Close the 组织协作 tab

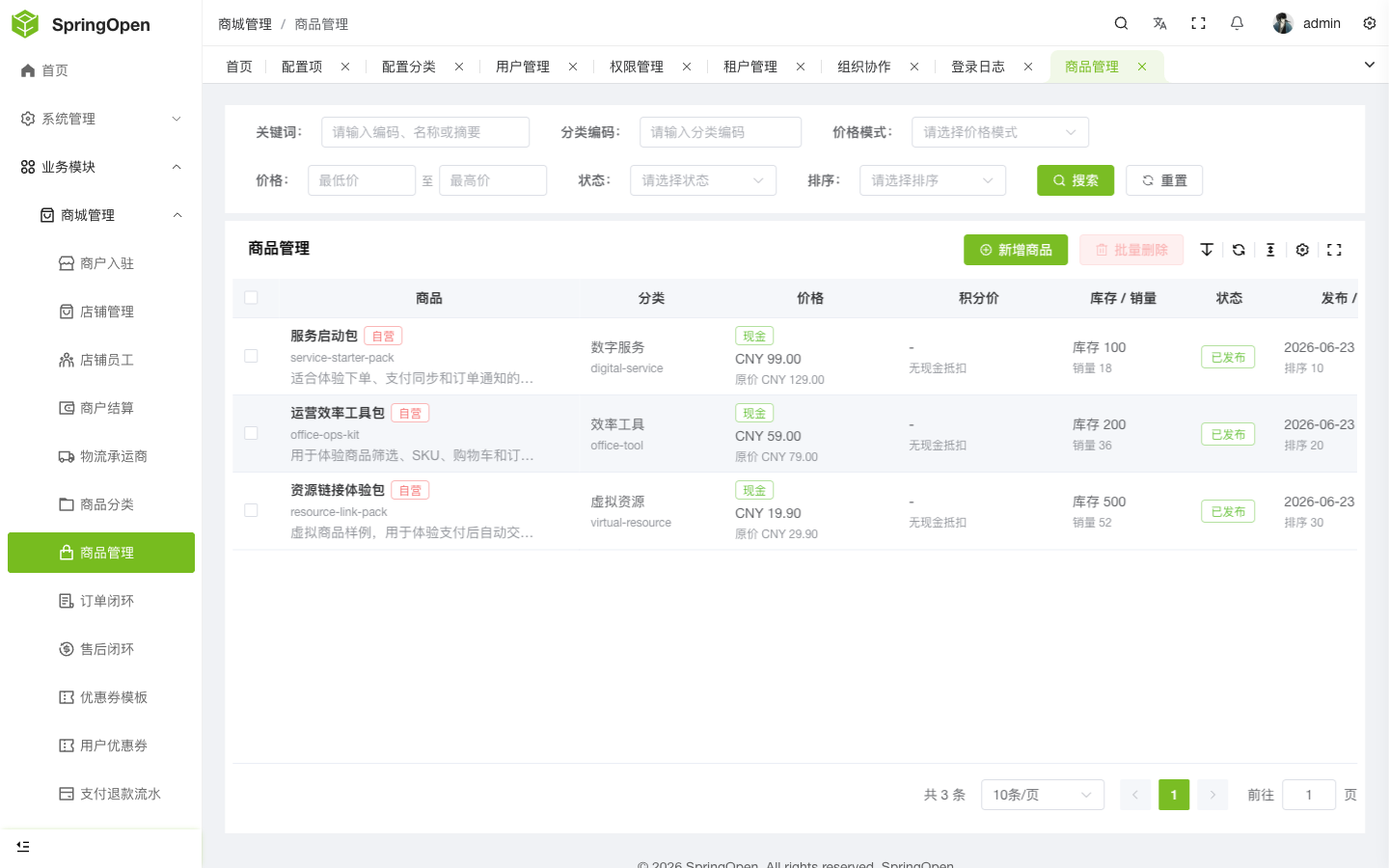pos(914,67)
